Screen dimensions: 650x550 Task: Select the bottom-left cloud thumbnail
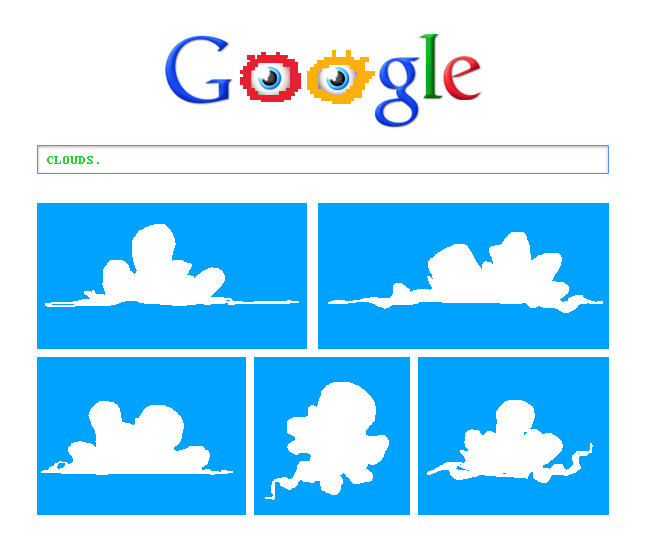[x=141, y=436]
